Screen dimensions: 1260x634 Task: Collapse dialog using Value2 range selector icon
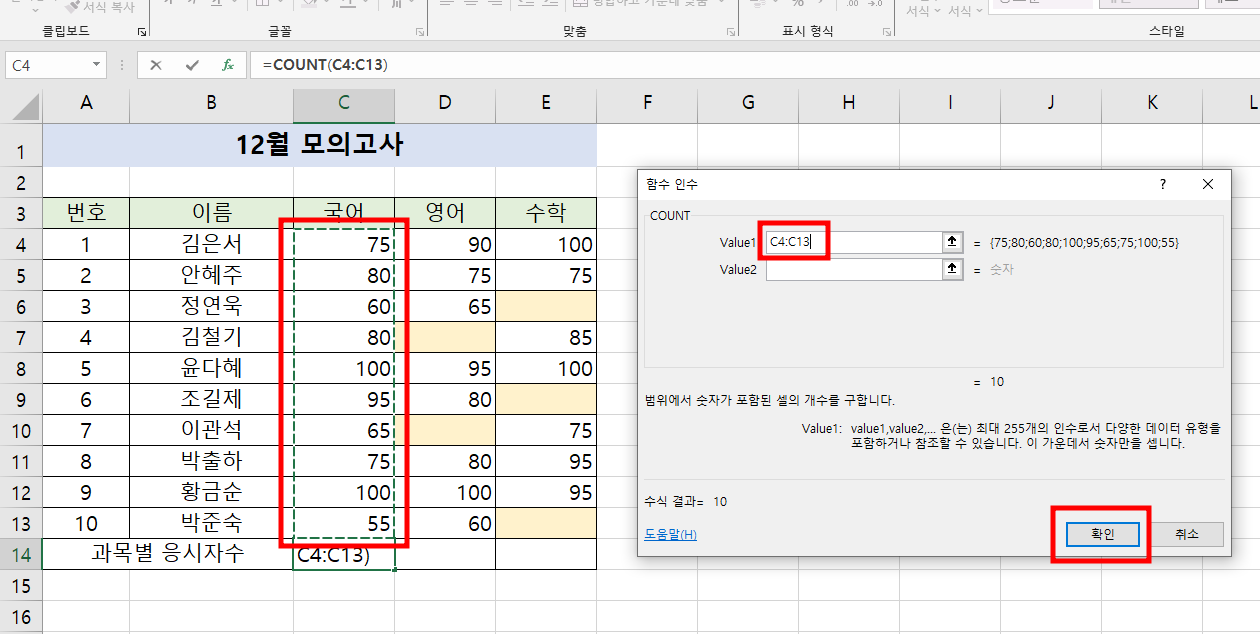951,269
